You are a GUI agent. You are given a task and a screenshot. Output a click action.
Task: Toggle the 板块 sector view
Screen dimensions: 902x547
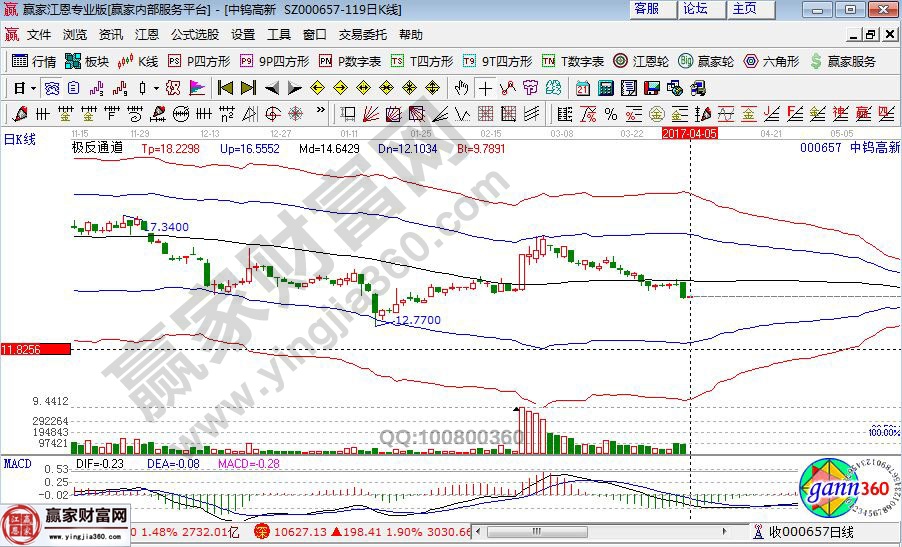[88, 61]
